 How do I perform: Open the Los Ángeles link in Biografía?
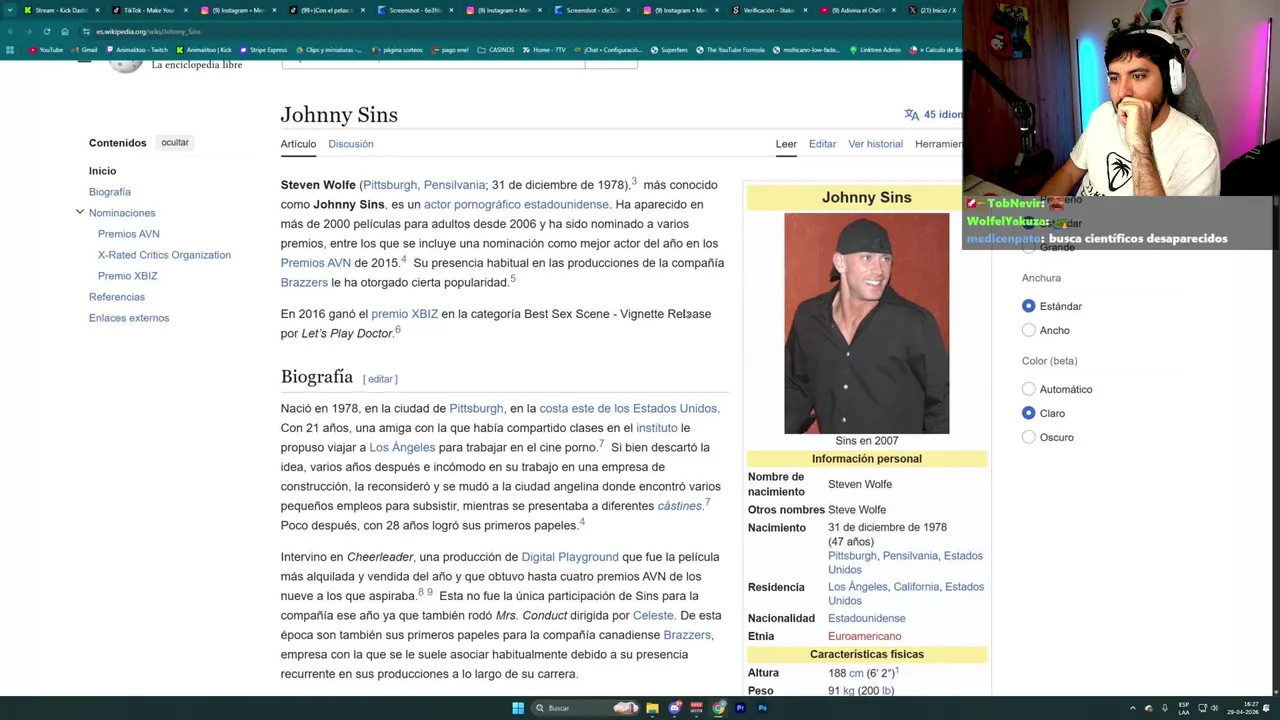tap(402, 448)
